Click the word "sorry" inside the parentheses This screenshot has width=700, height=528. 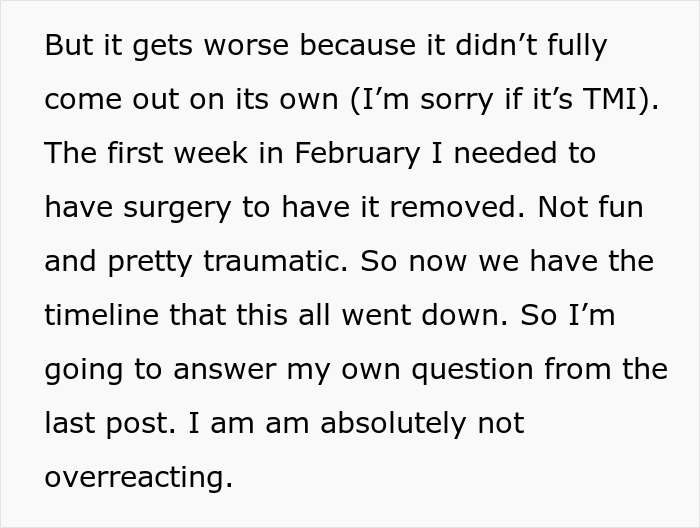pyautogui.click(x=458, y=100)
